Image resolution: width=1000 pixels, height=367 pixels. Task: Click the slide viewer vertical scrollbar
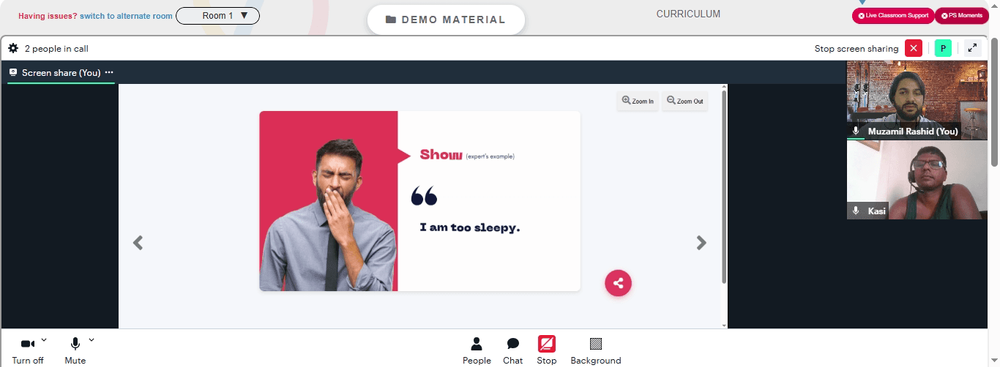point(724,187)
